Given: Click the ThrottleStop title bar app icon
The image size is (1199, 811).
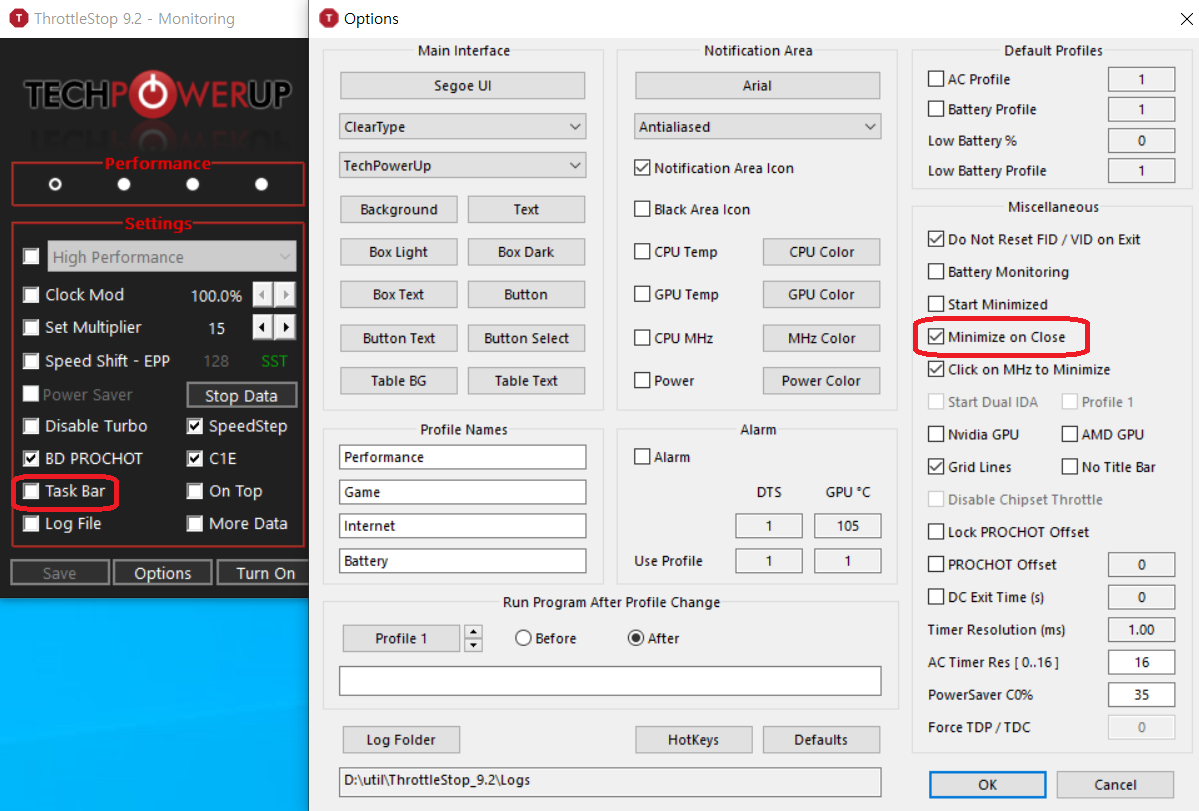Looking at the screenshot, I should [x=18, y=18].
